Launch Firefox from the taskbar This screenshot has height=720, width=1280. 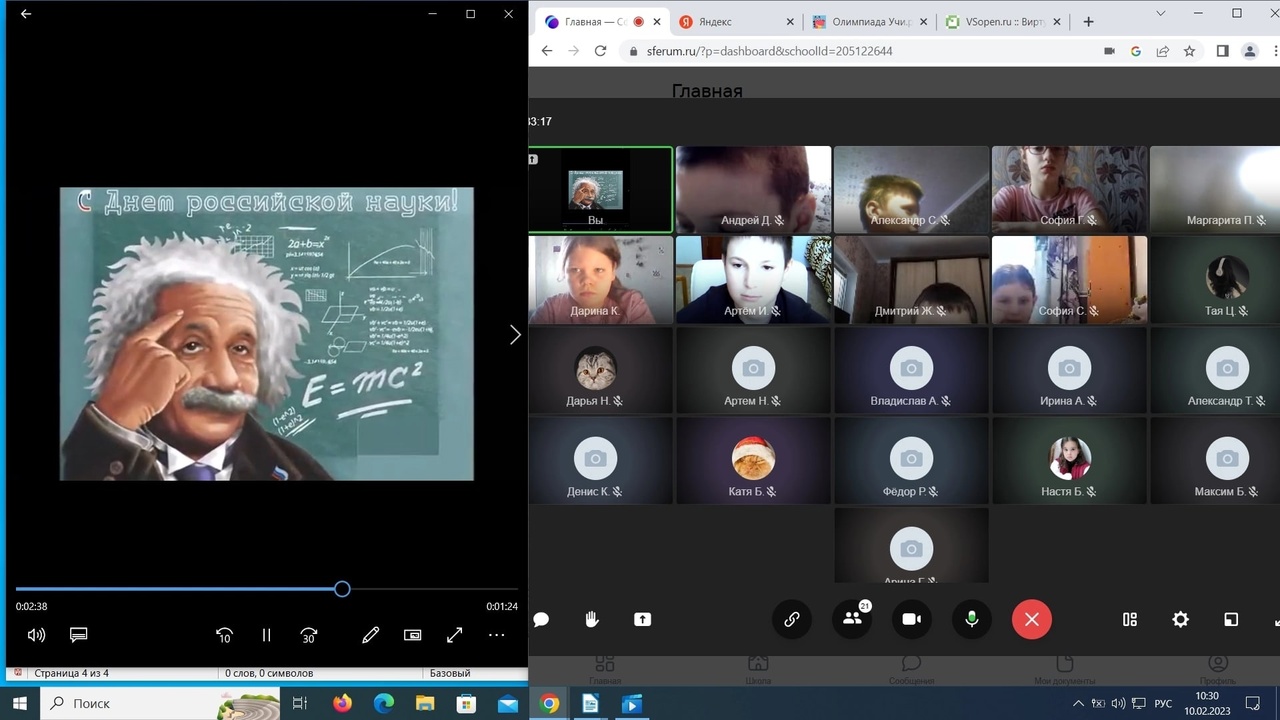(342, 704)
